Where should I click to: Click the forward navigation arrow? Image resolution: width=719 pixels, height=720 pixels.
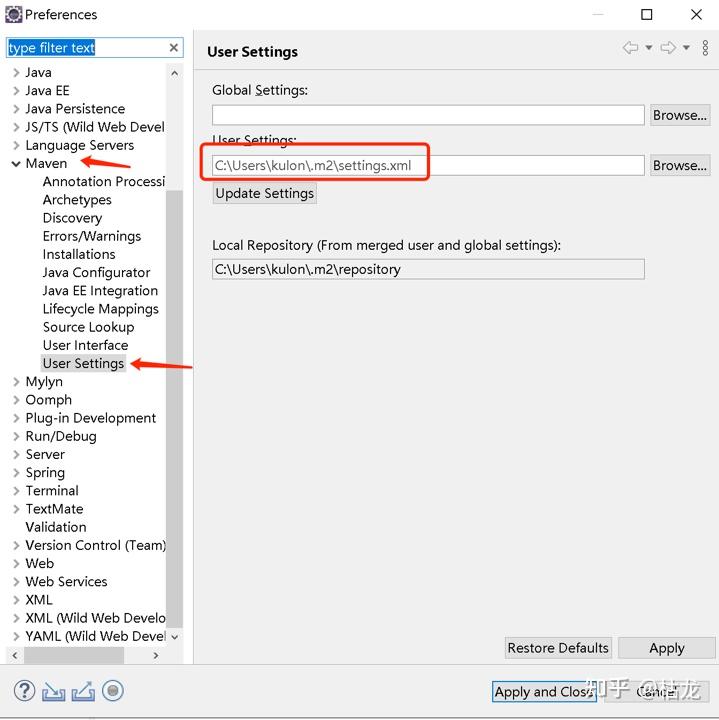668,48
